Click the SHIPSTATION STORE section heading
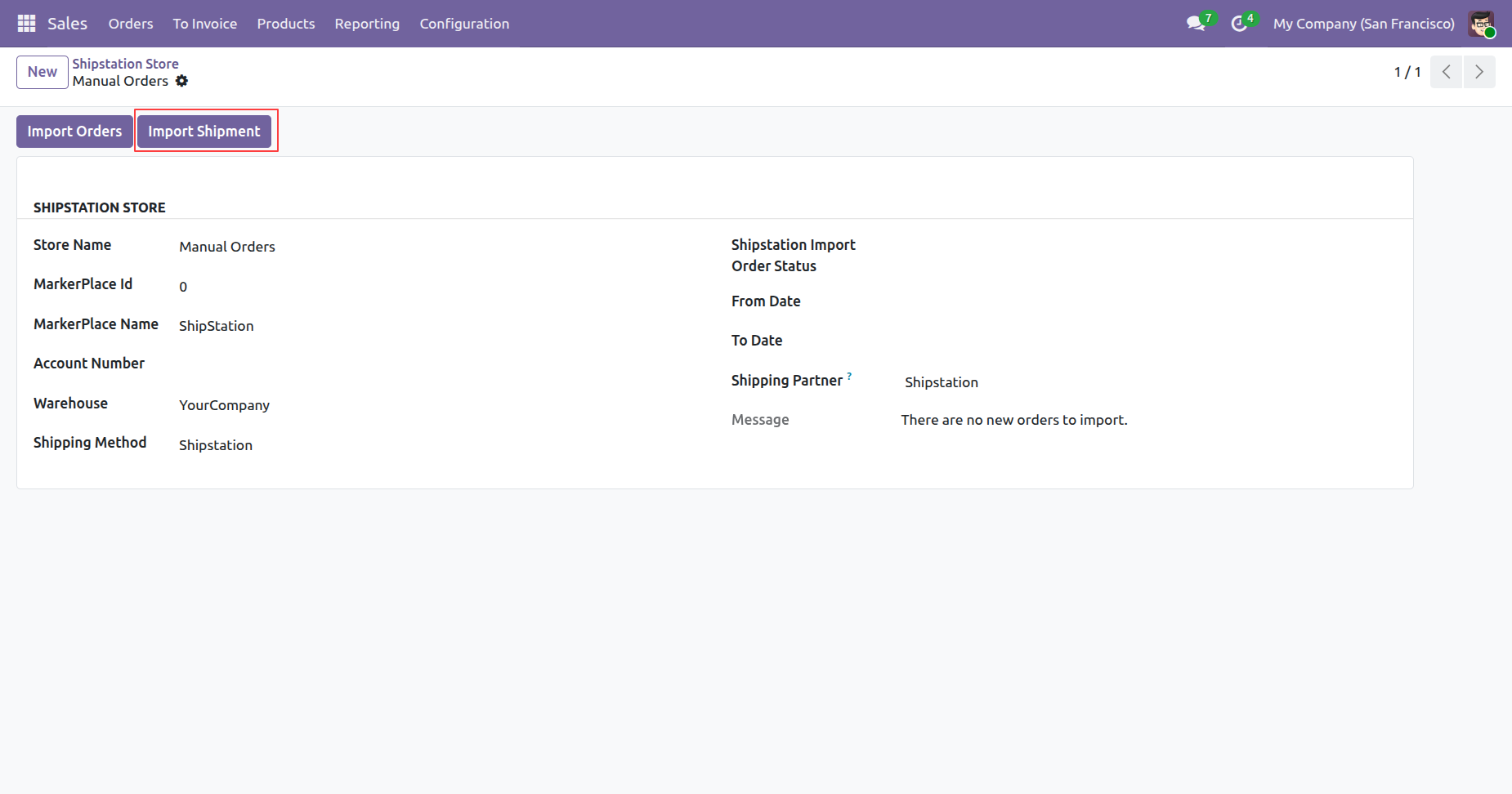 pos(100,207)
